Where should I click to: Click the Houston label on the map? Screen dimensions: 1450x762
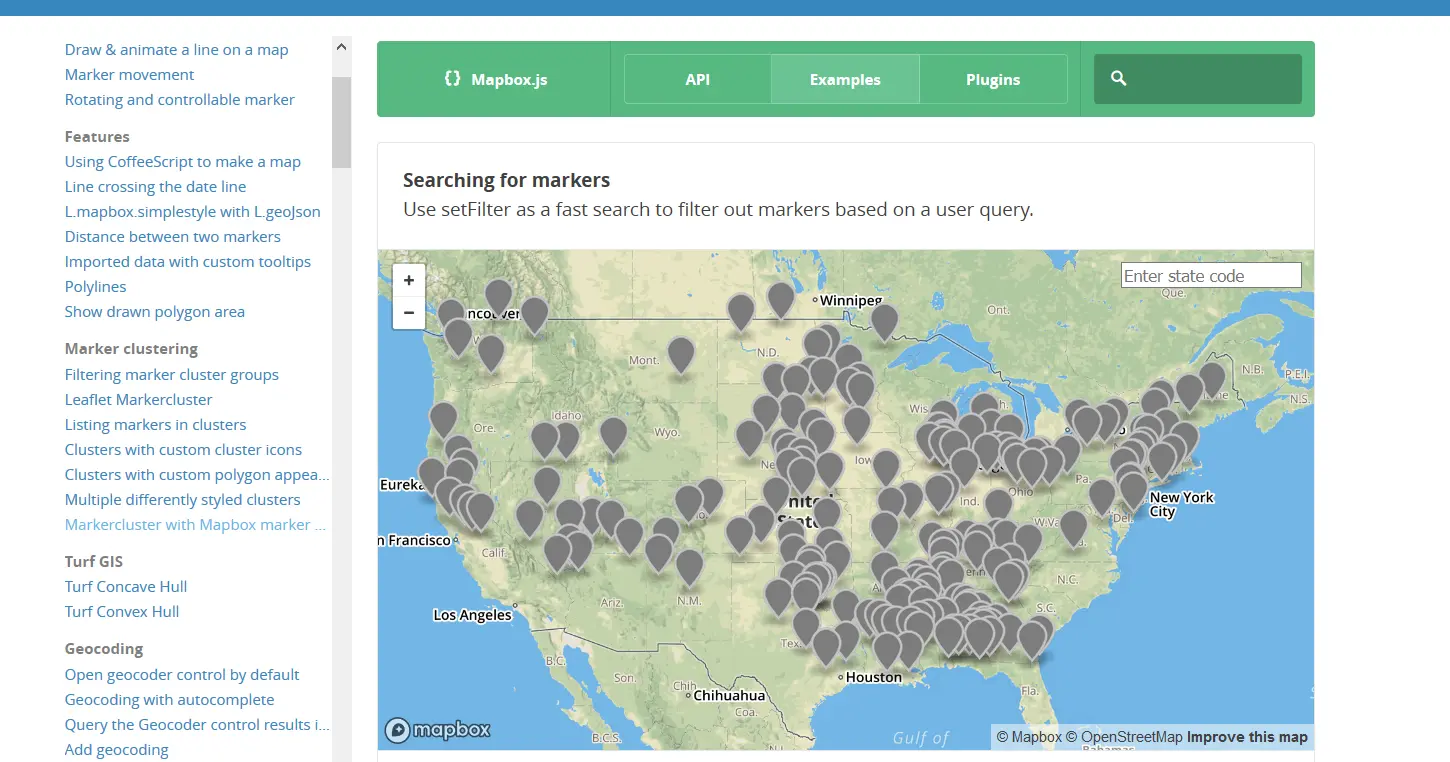[x=873, y=677]
